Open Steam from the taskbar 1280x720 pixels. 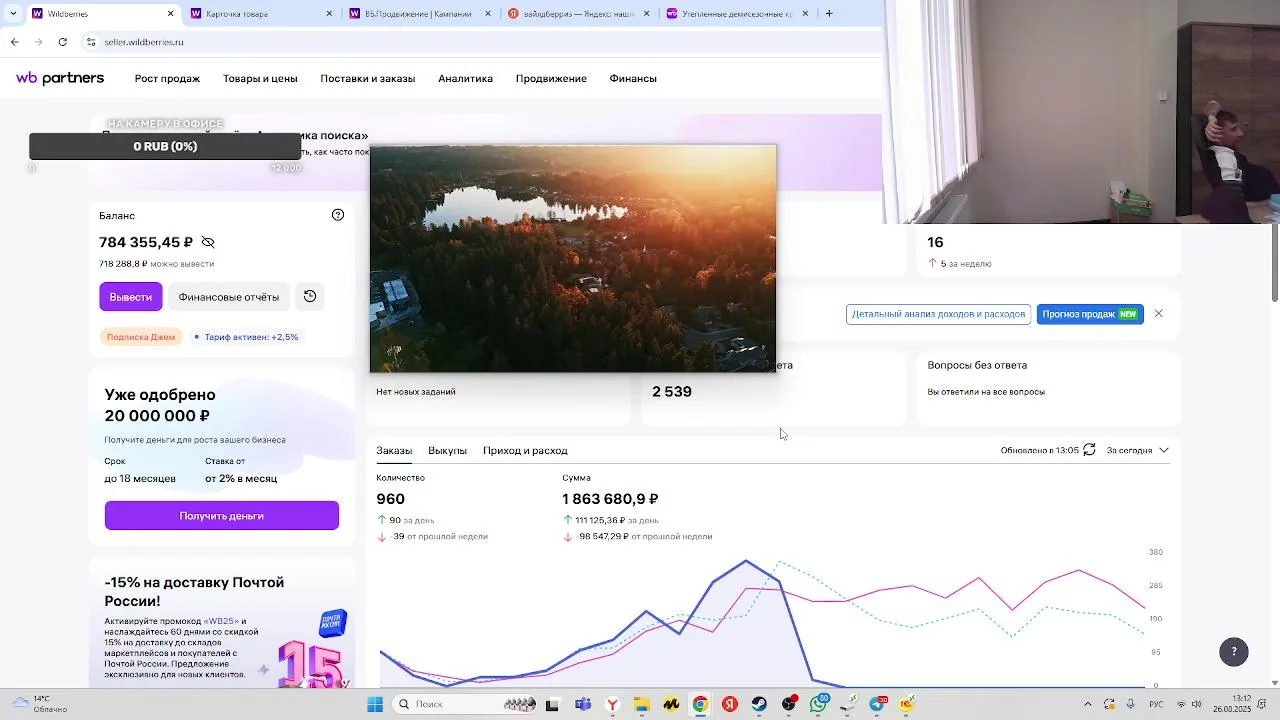(759, 704)
